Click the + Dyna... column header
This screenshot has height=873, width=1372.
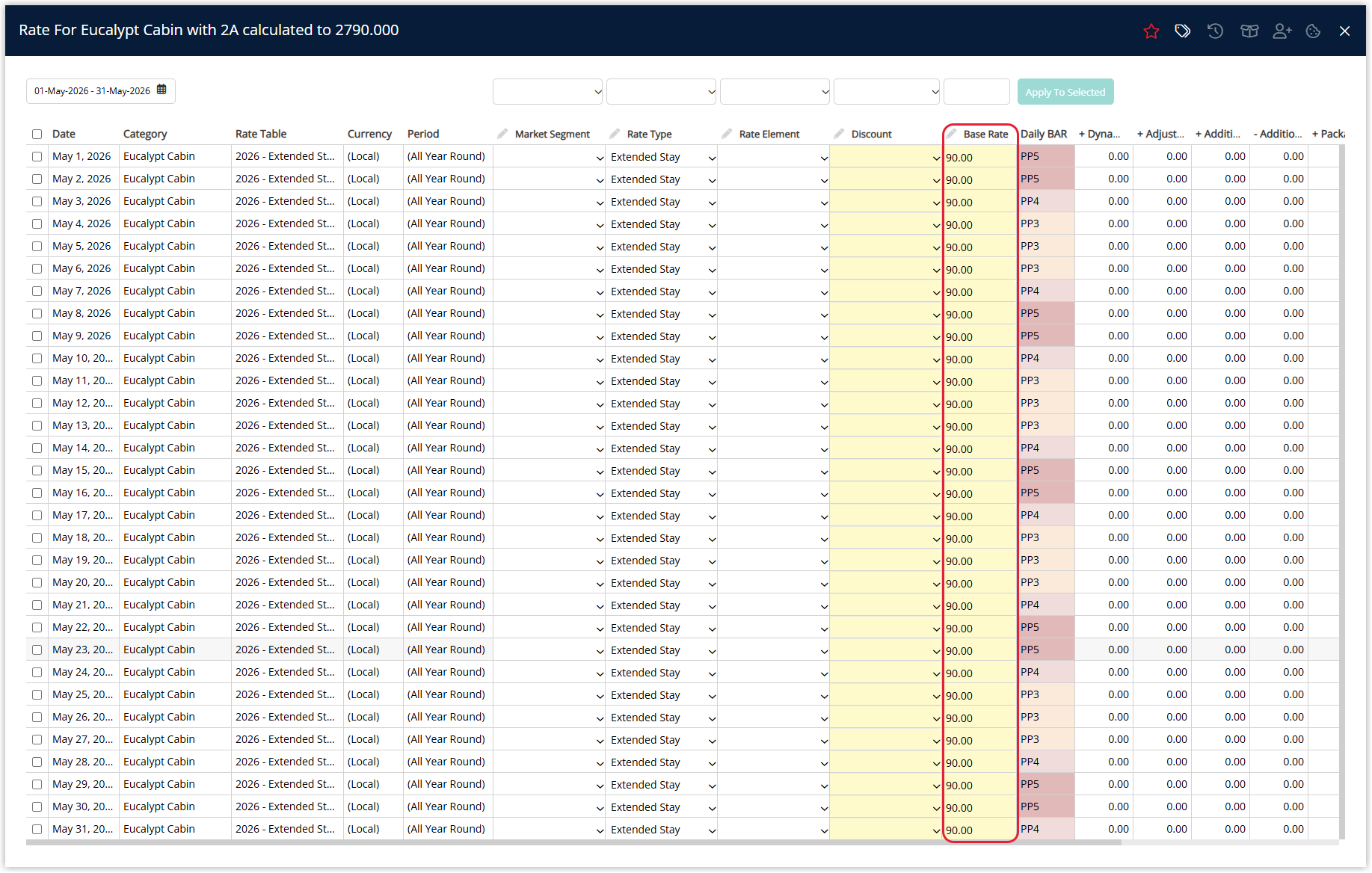pyautogui.click(x=1100, y=134)
